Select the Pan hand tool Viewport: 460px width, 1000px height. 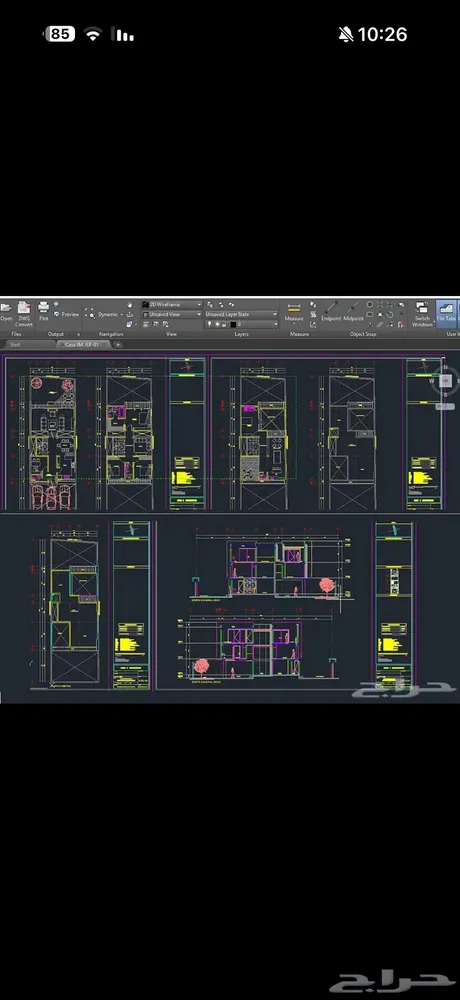[x=129, y=305]
